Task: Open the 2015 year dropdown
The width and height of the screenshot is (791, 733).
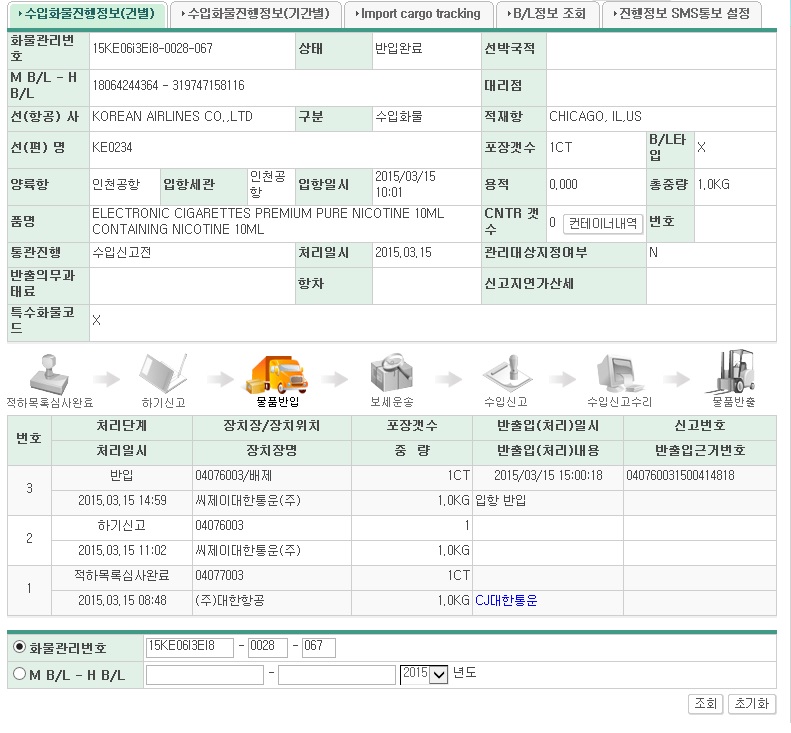Action: click(424, 674)
